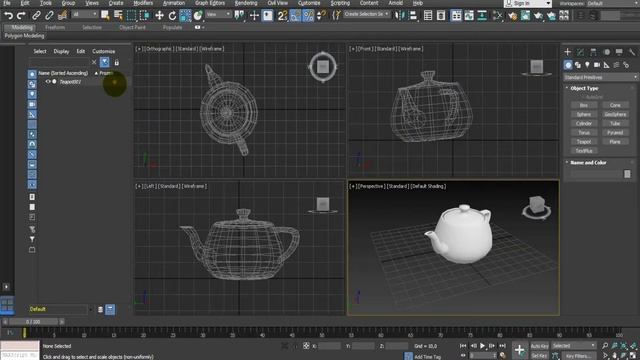Switch to the Object Paint ribbon tab

point(132,27)
